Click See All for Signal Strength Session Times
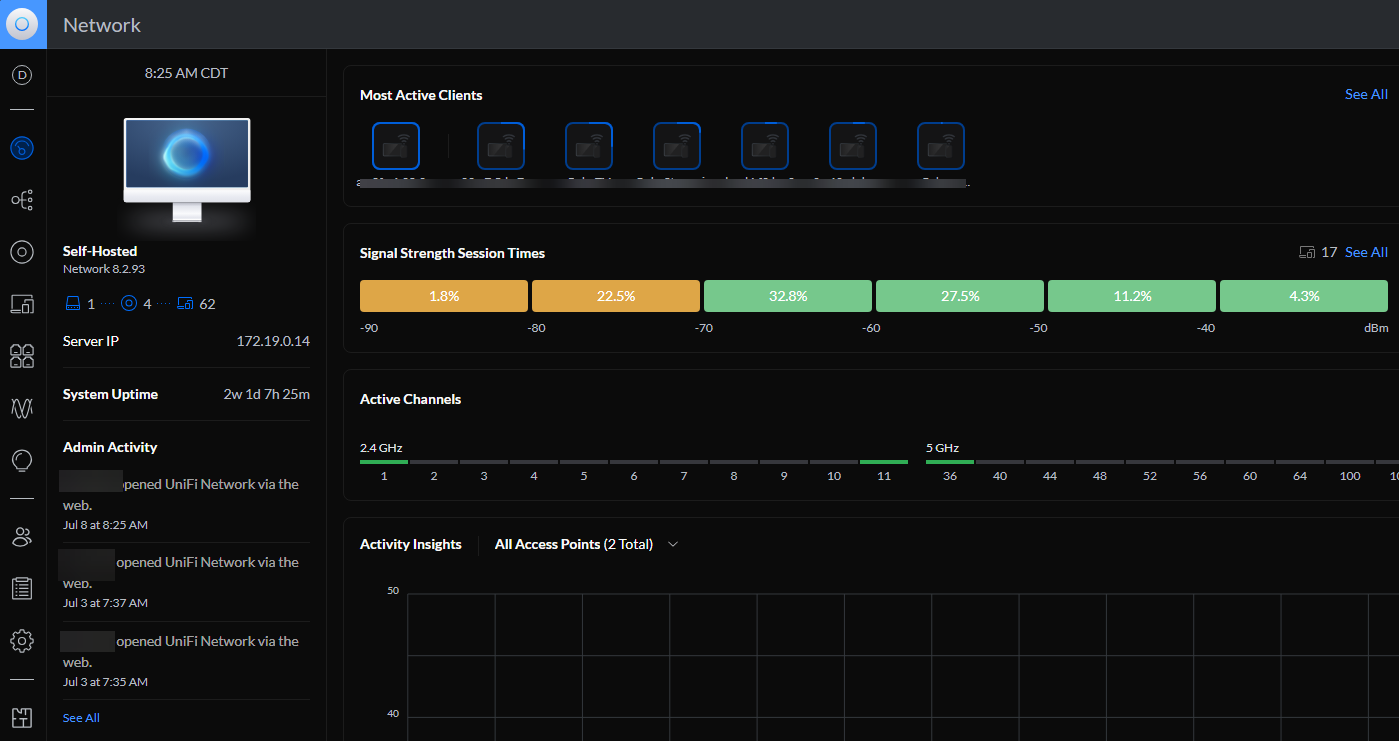The height and width of the screenshot is (741, 1399). tap(1365, 252)
